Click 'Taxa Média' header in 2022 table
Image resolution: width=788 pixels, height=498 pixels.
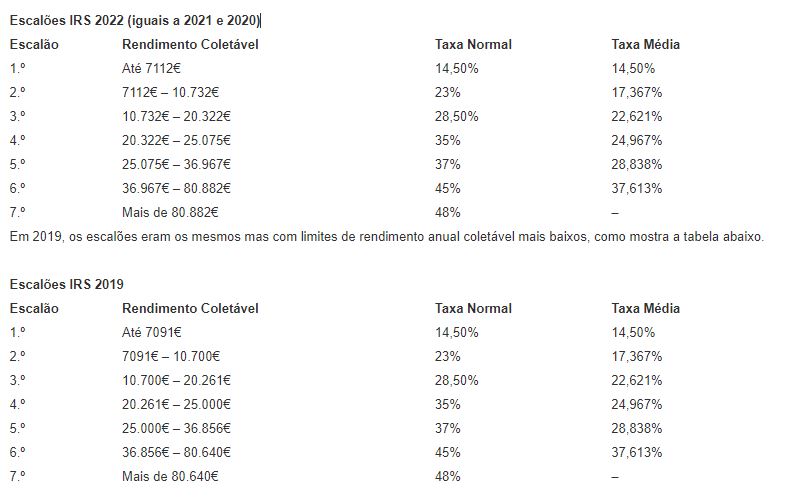tap(645, 45)
